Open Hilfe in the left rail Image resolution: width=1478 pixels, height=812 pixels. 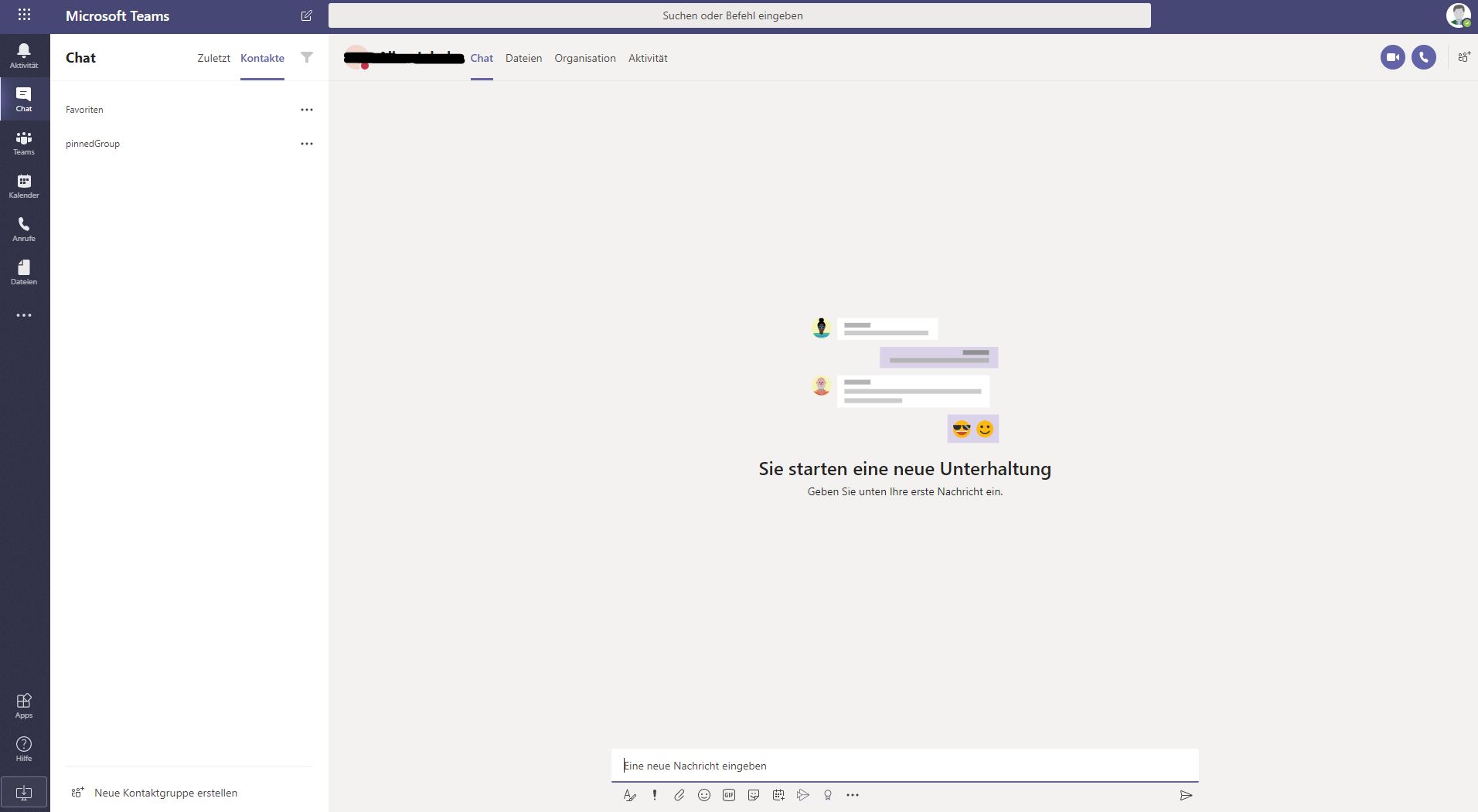pyautogui.click(x=24, y=749)
